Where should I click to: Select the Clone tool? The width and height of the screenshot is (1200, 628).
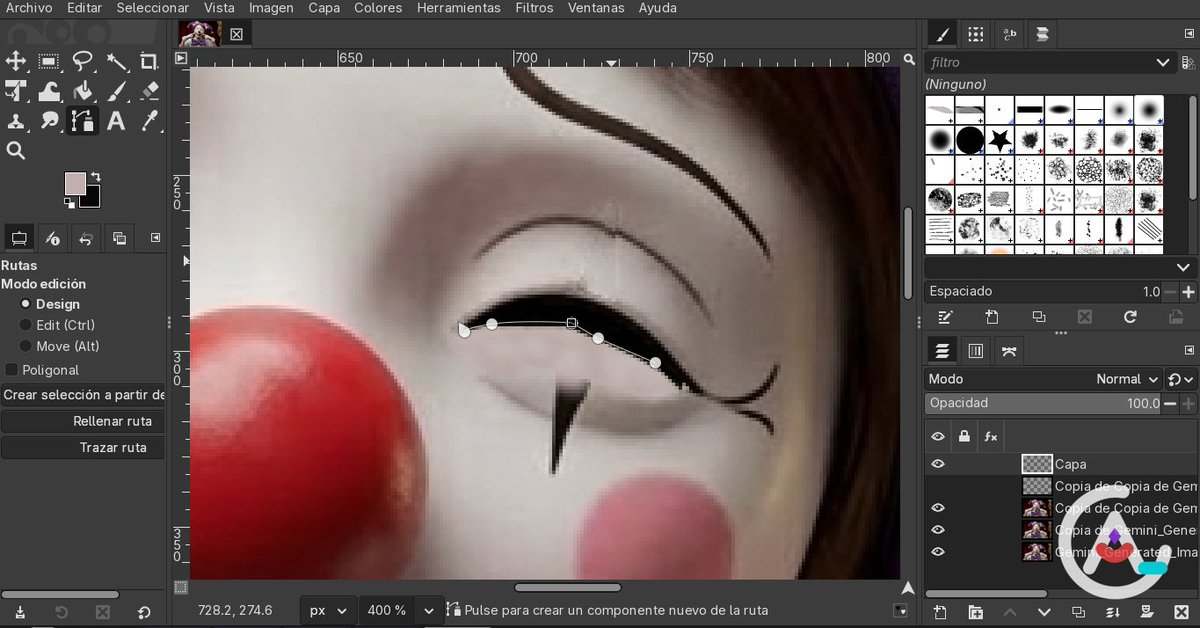click(16, 120)
